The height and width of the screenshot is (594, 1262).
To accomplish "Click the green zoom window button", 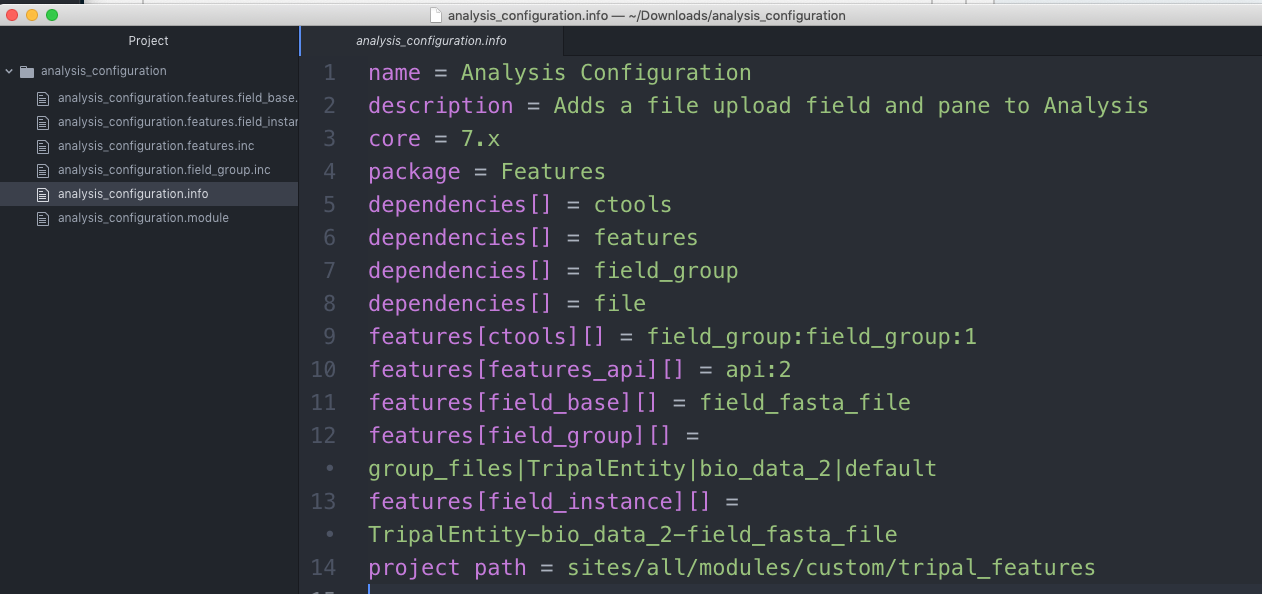I will tap(52, 15).
